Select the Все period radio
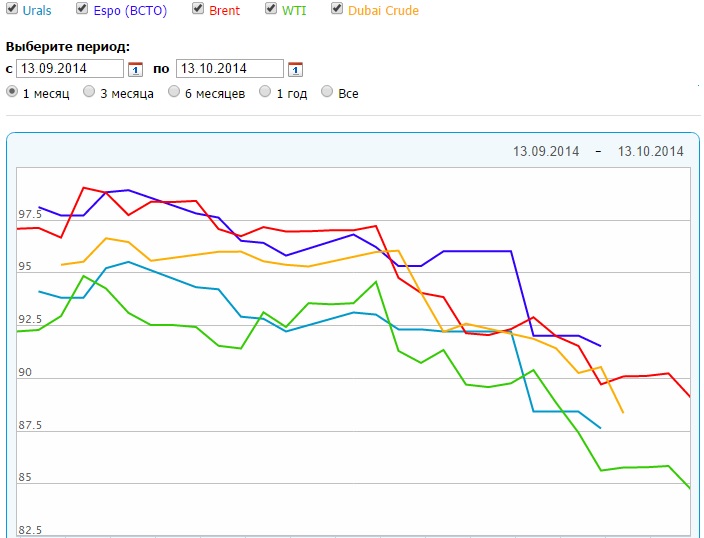Viewport: 704px width, 538px height. point(327,92)
